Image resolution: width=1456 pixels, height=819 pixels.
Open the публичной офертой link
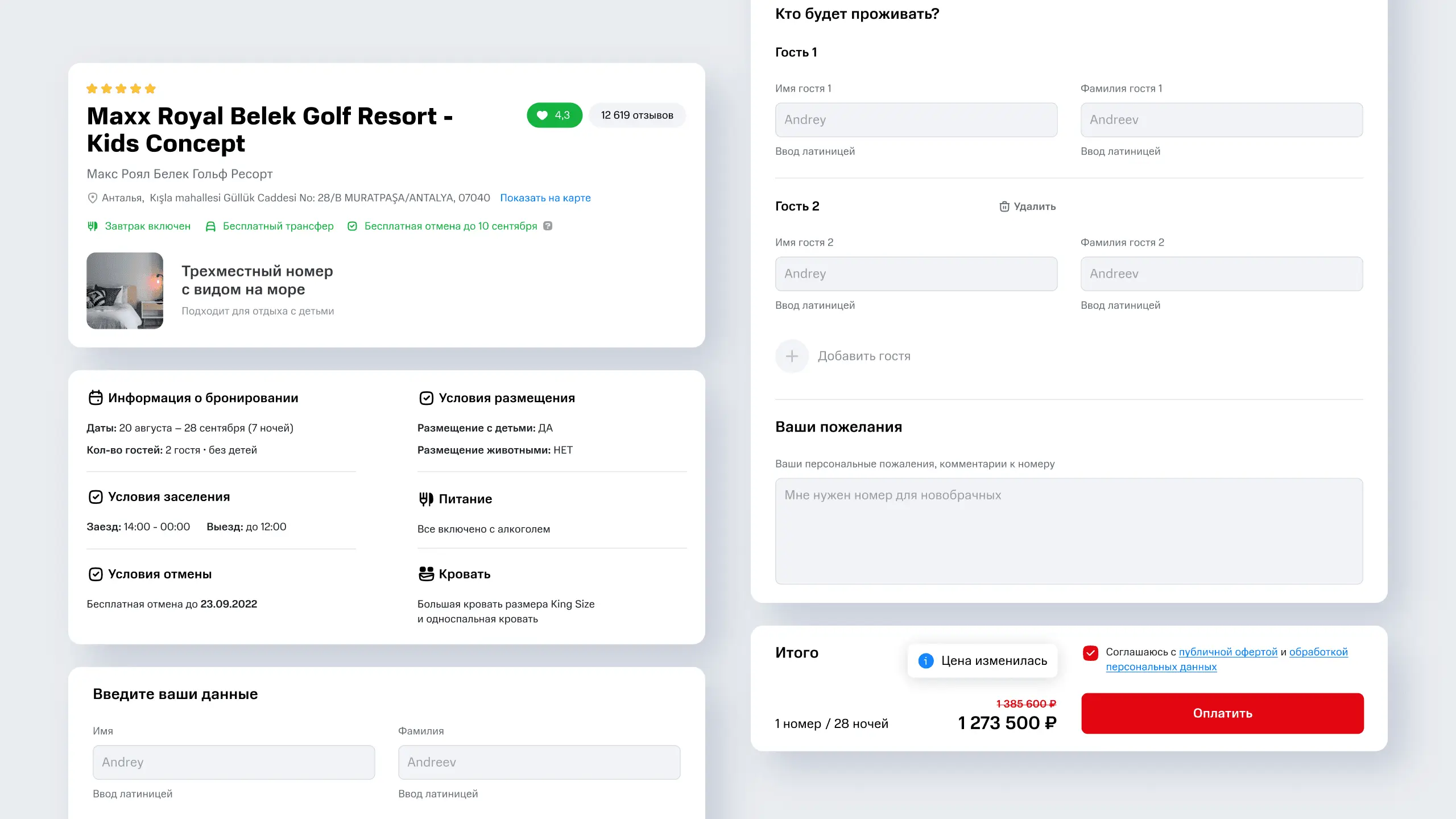[1228, 652]
